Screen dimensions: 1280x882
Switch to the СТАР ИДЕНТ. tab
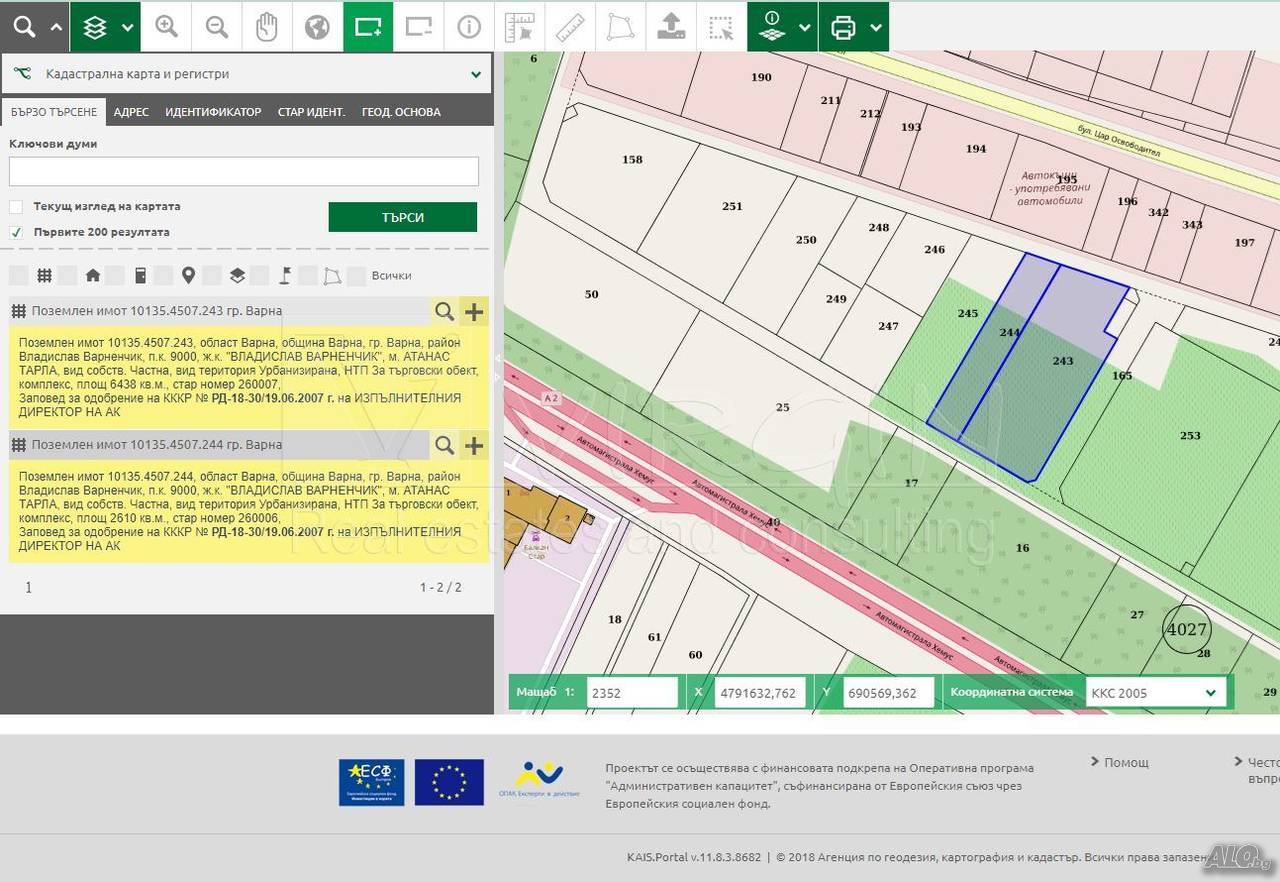tap(311, 112)
